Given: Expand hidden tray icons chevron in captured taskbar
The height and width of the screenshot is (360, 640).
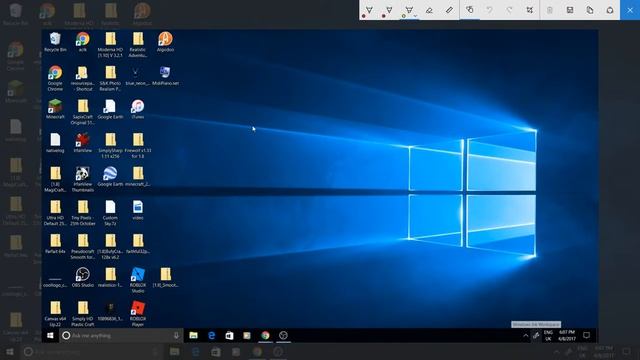Looking at the screenshot, I should pos(525,336).
